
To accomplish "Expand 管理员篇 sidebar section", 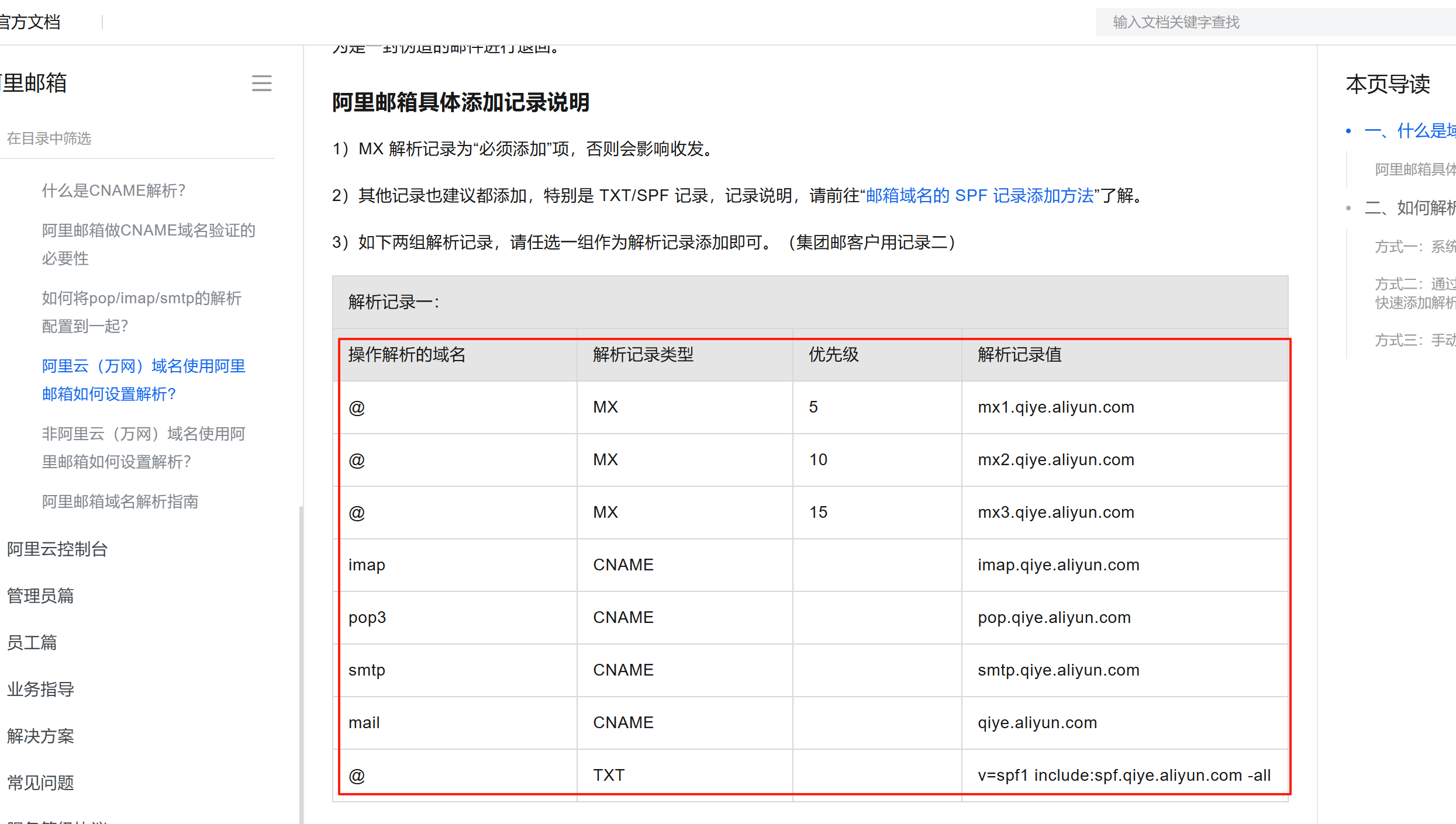I will pyautogui.click(x=40, y=596).
